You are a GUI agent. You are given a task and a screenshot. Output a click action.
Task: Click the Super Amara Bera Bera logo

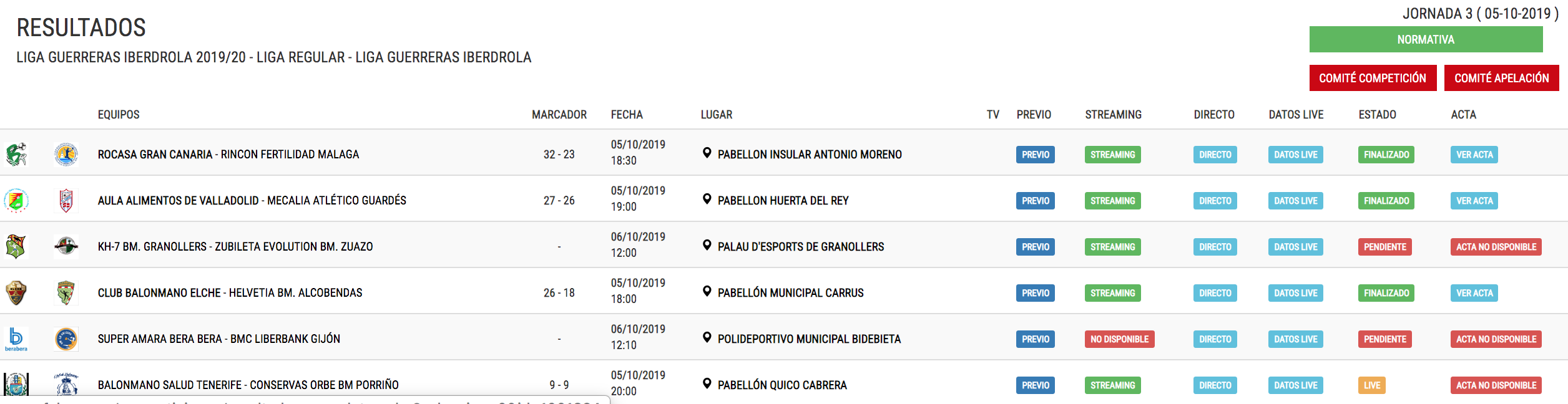pos(16,339)
